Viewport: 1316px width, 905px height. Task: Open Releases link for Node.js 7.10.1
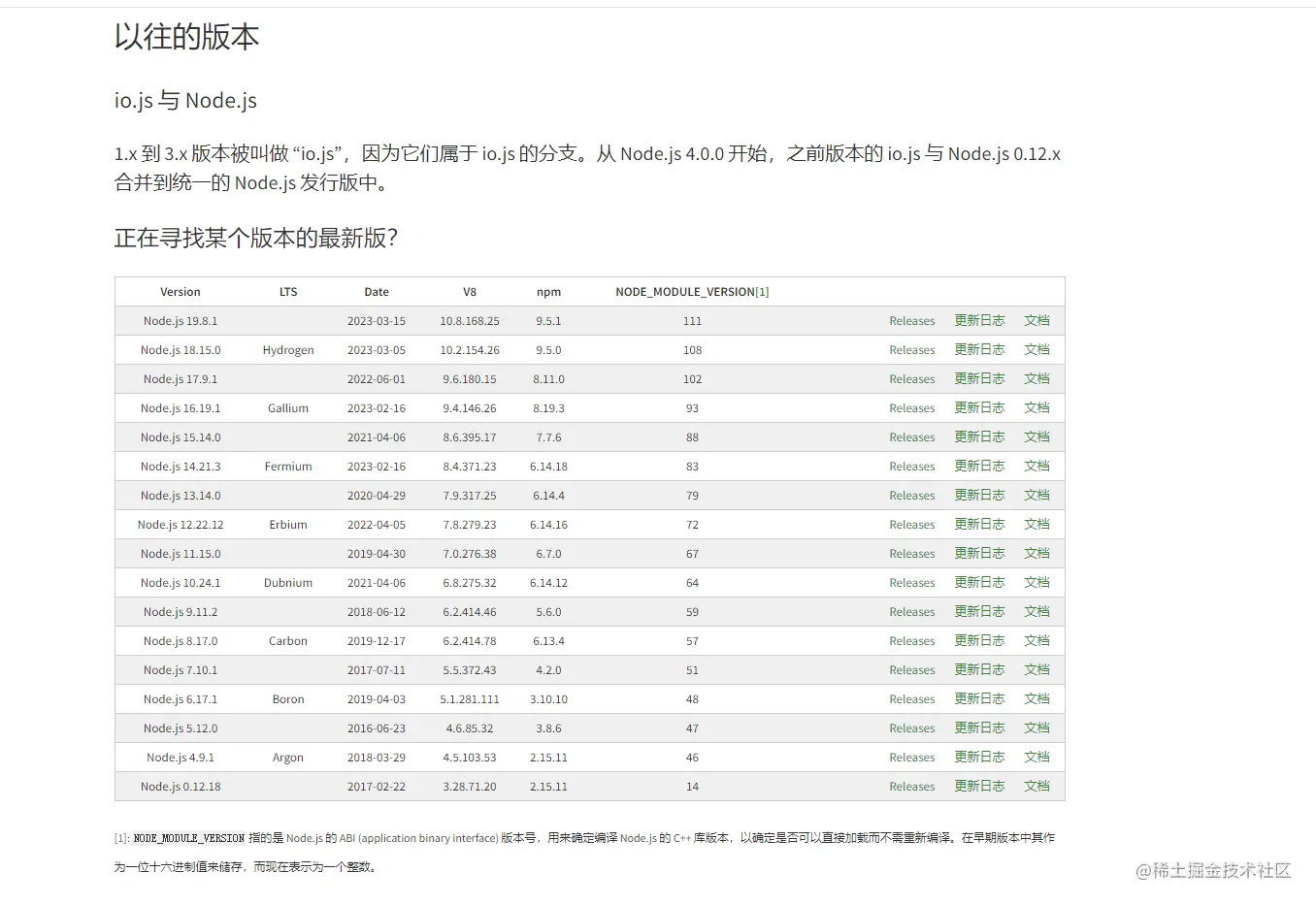coord(911,670)
